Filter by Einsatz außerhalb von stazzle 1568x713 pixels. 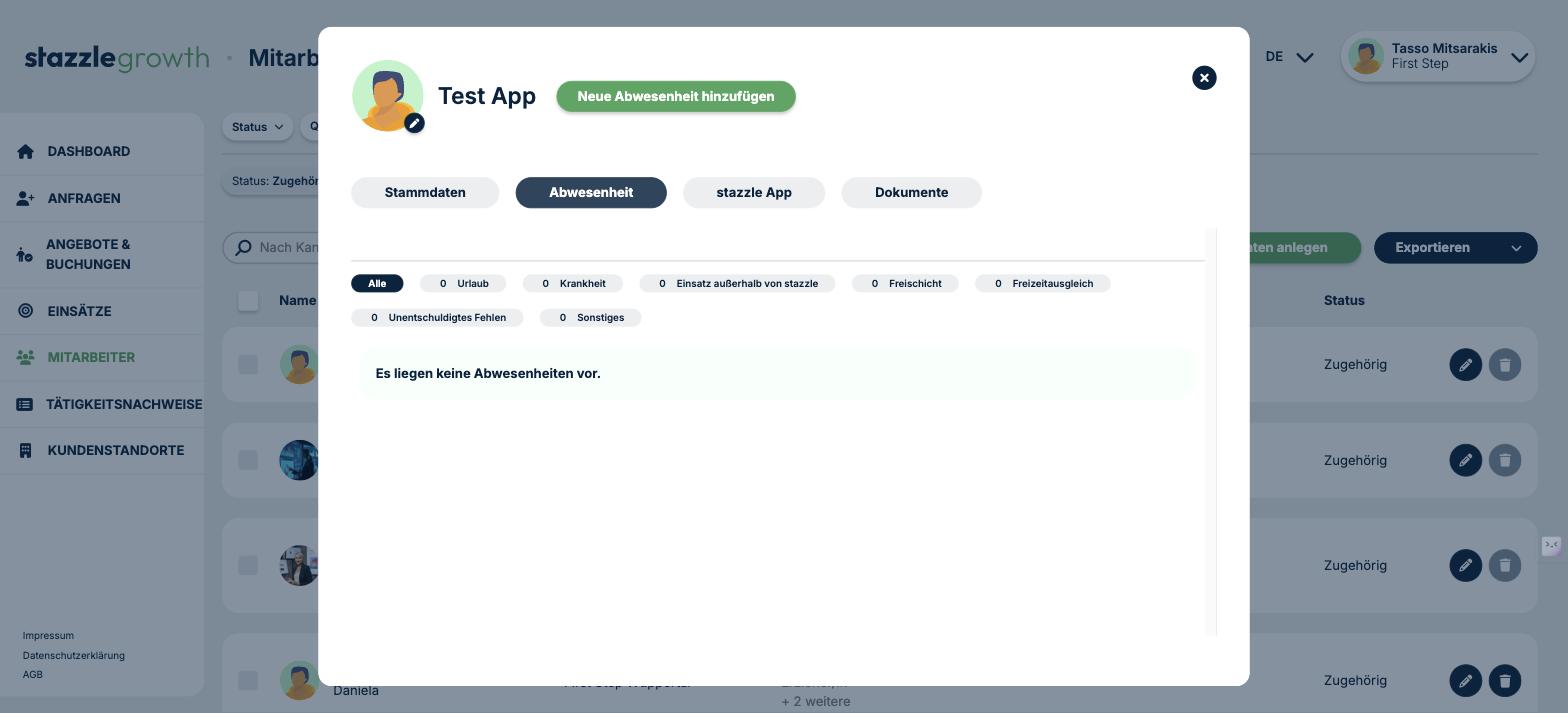point(737,284)
